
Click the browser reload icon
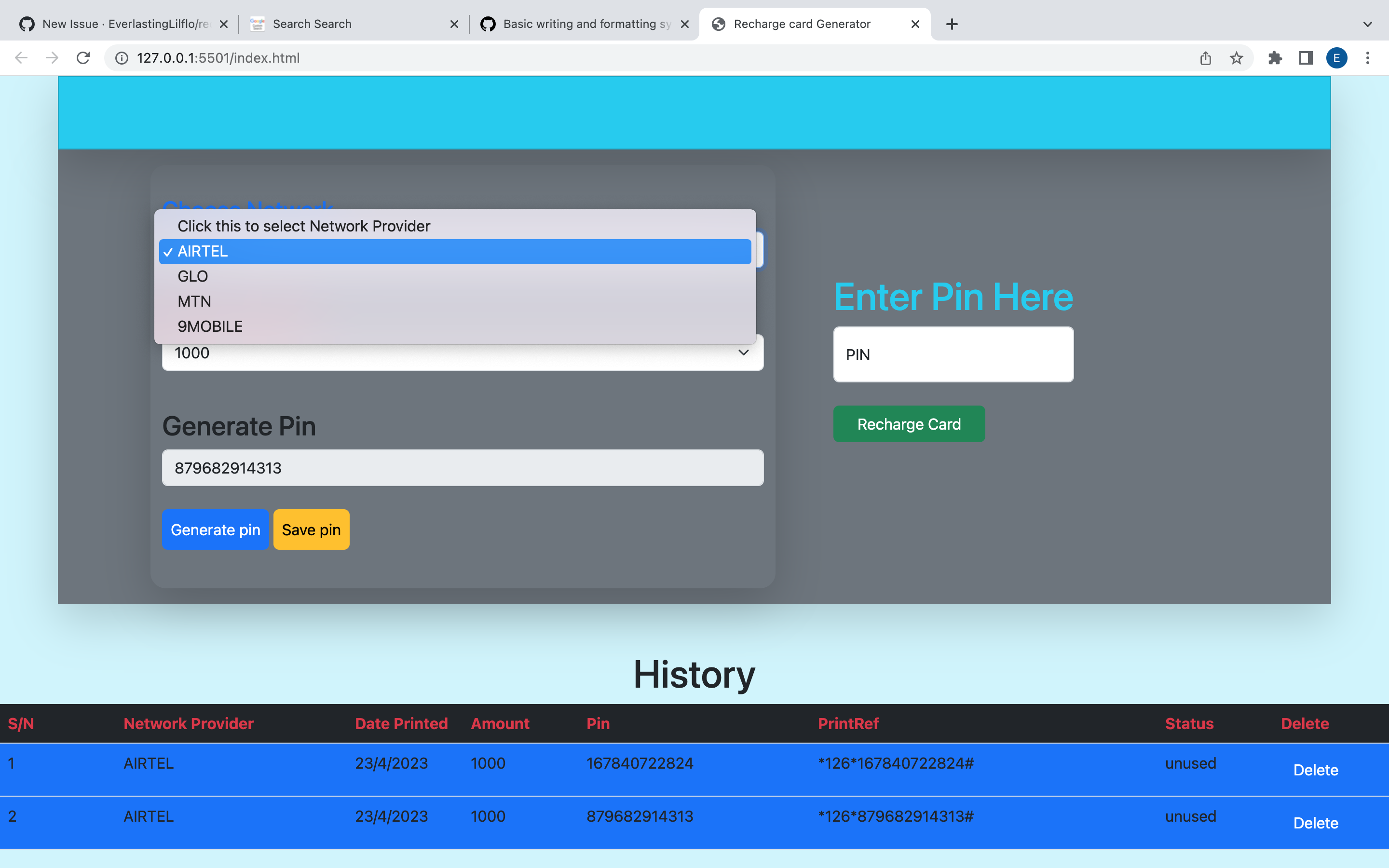click(83, 58)
